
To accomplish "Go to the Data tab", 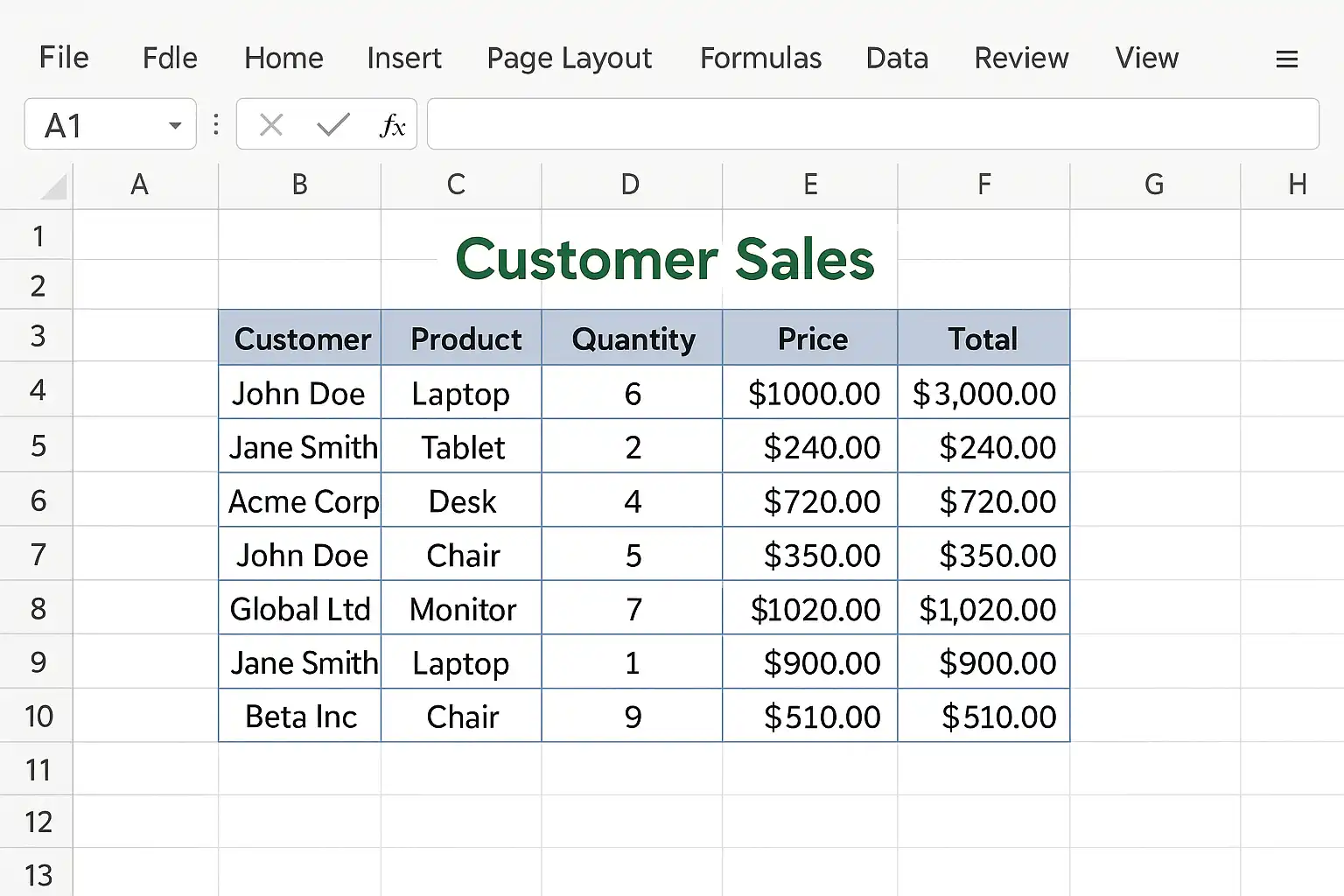I will 897,58.
